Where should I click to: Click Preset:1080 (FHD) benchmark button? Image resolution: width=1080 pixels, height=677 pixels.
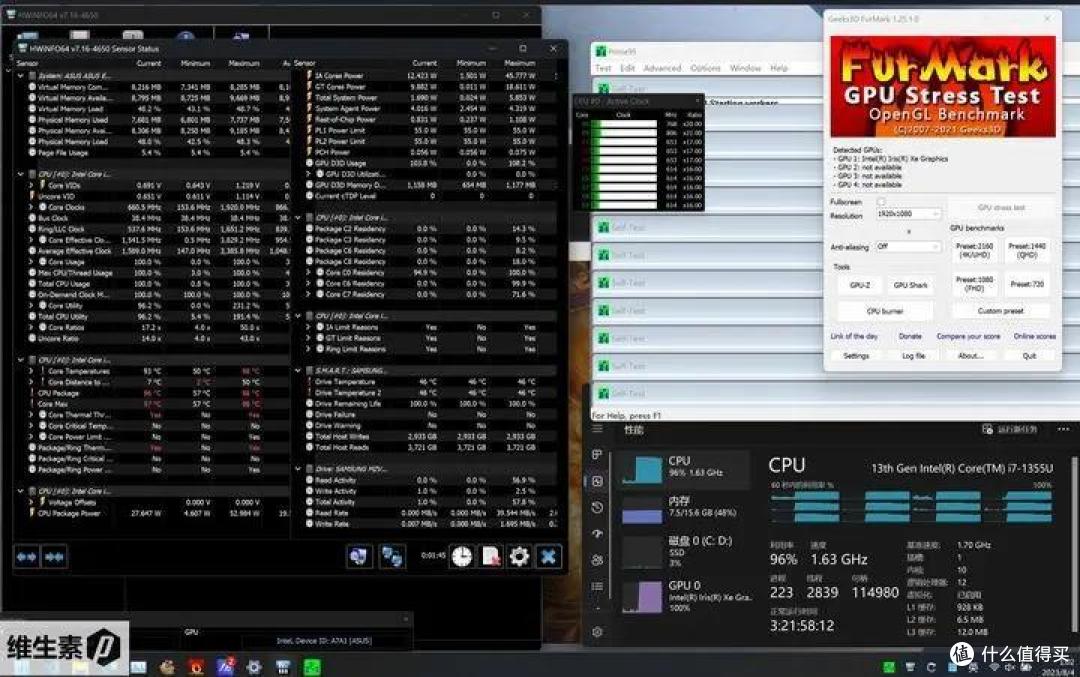975,284
